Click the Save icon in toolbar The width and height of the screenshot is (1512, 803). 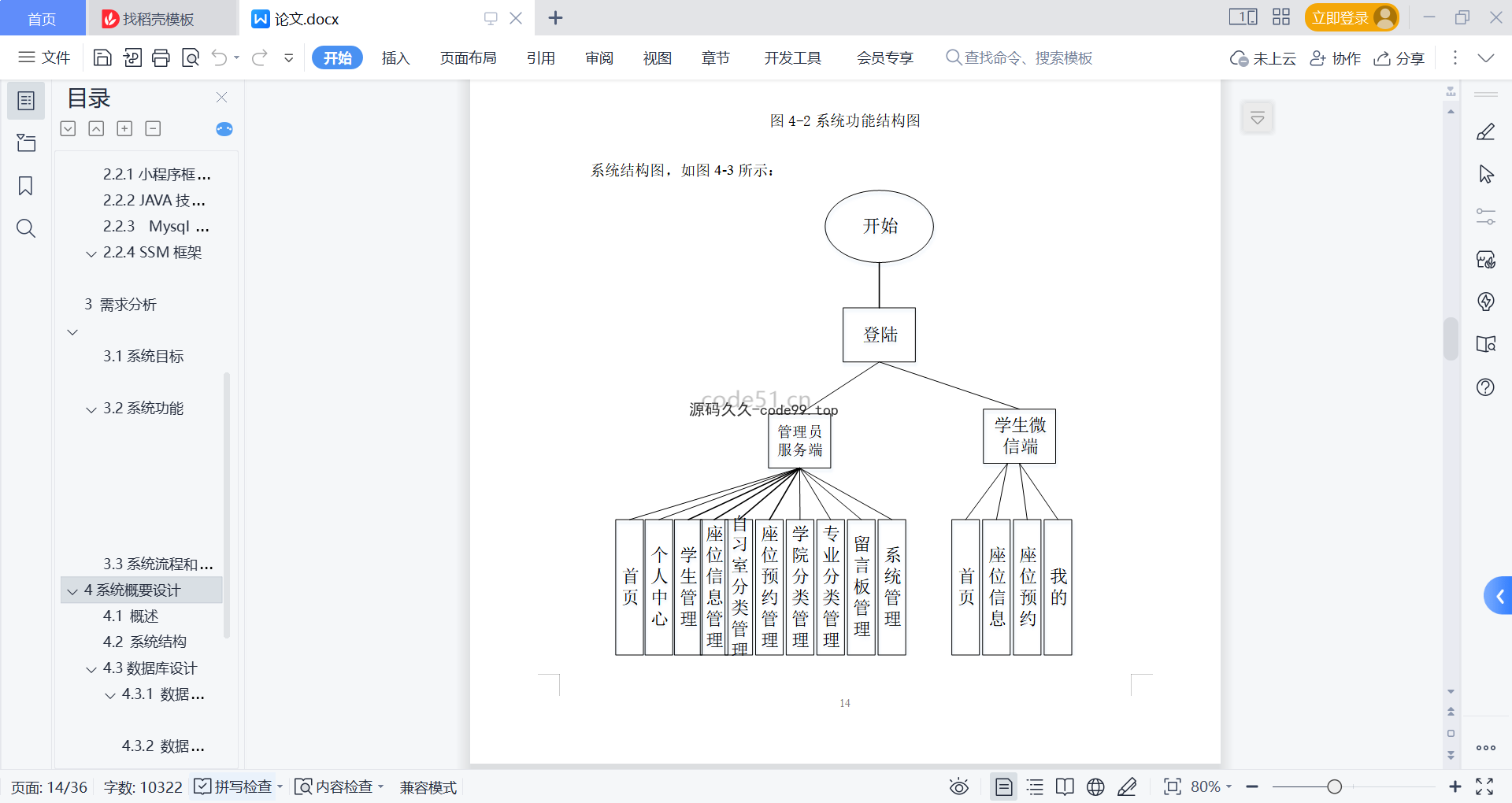point(102,57)
